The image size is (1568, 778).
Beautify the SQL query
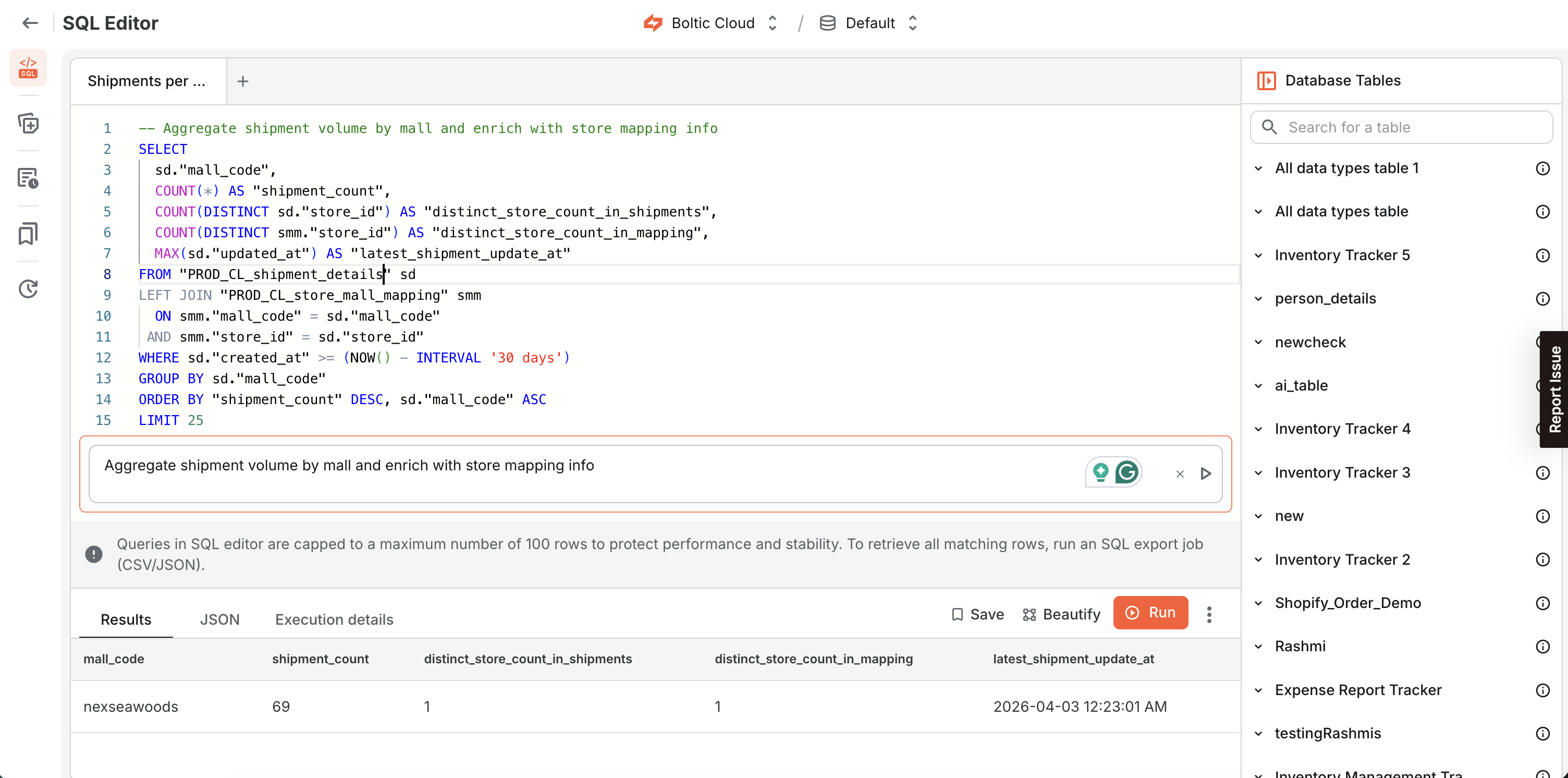coord(1060,614)
